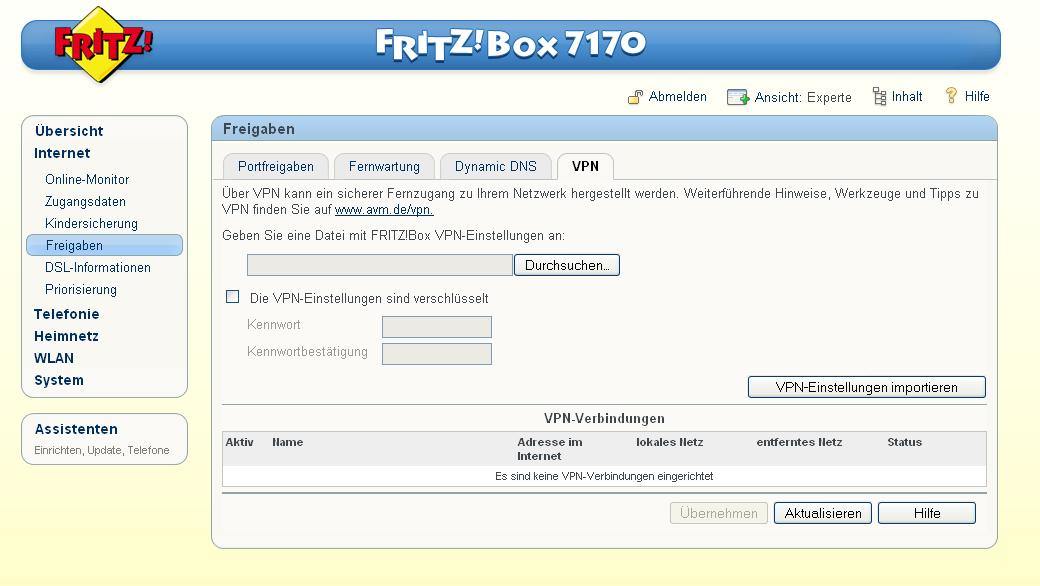Click VPN-Einstellungen importieren button
Screen dimensions: 1040x586
(x=866, y=387)
